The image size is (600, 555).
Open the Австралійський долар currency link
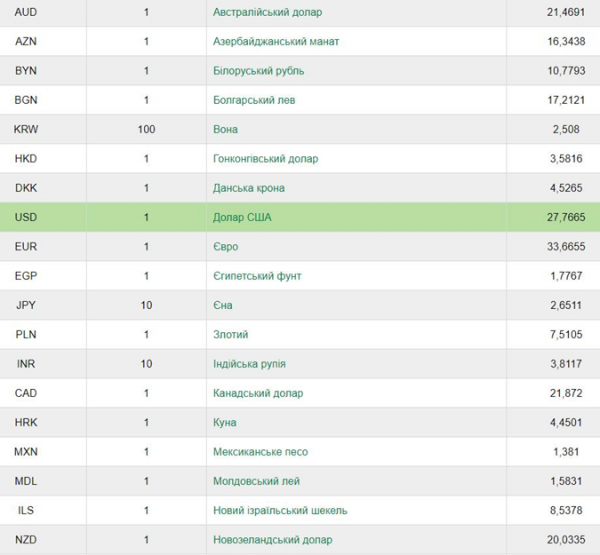[x=267, y=12]
